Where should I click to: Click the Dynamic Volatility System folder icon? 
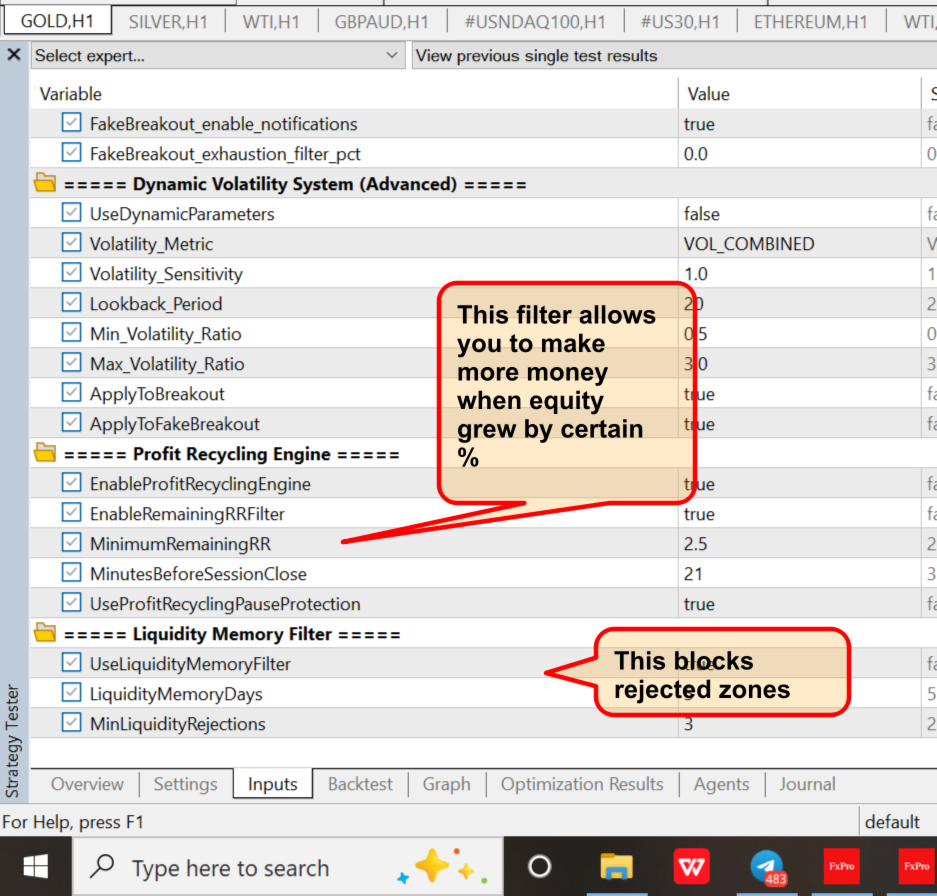click(45, 182)
